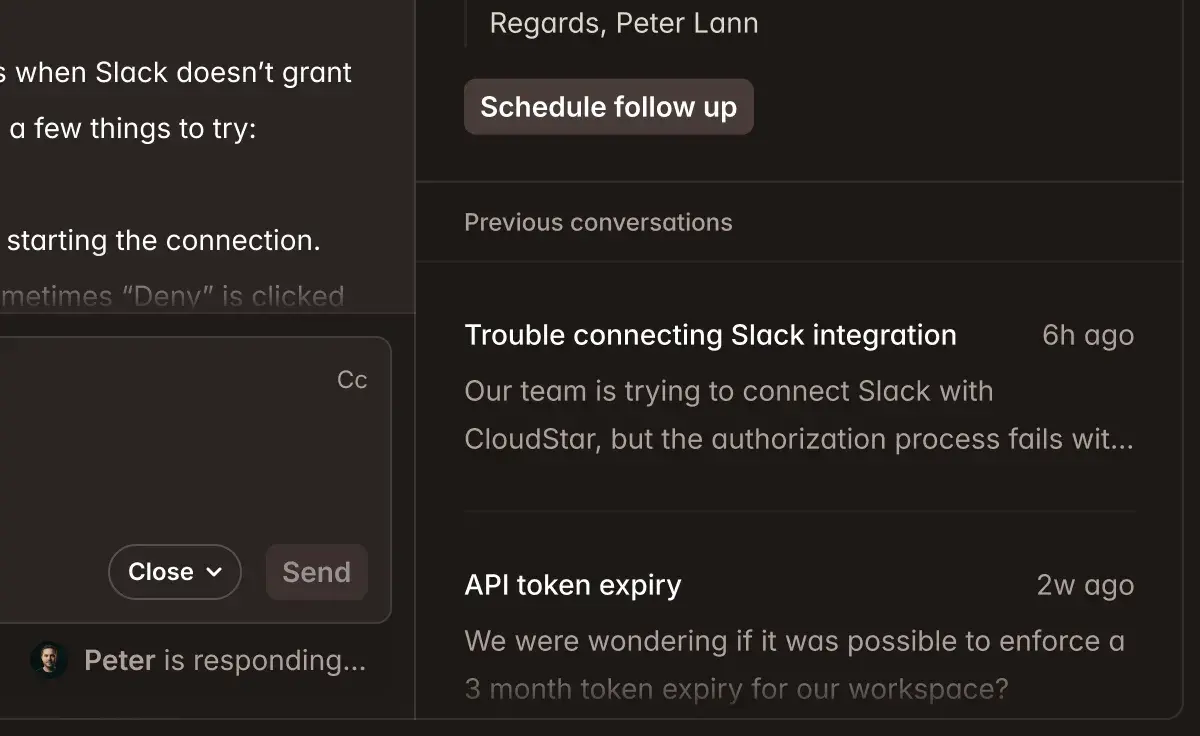
Task: Select the Previous conversations section header
Action: 598,222
